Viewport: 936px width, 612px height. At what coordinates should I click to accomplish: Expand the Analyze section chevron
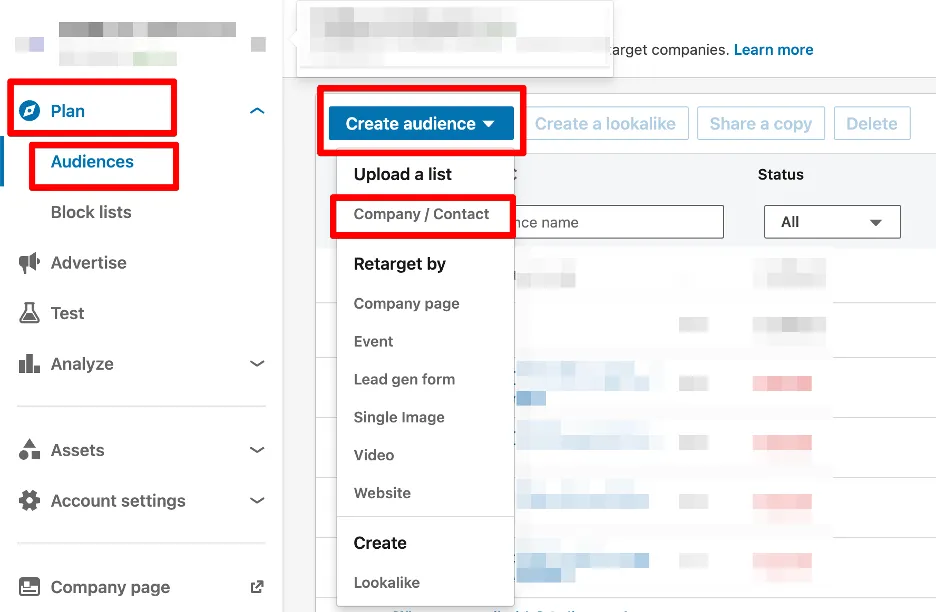coord(257,364)
